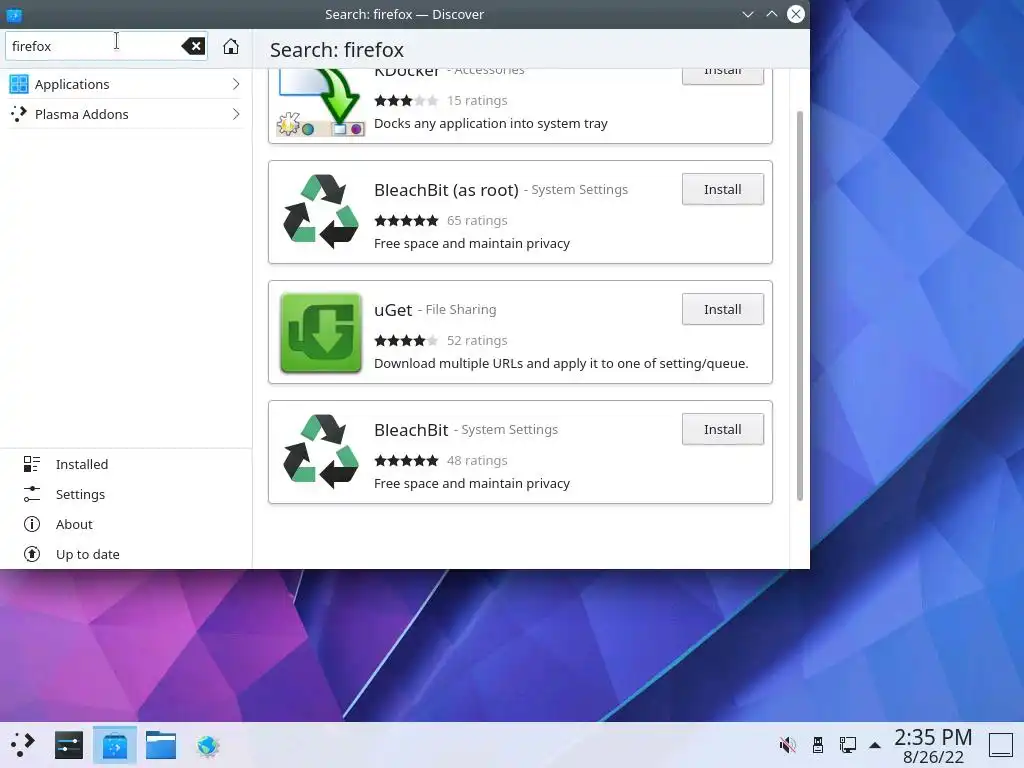Click the 65 ratings label
The height and width of the screenshot is (768, 1024).
point(477,221)
